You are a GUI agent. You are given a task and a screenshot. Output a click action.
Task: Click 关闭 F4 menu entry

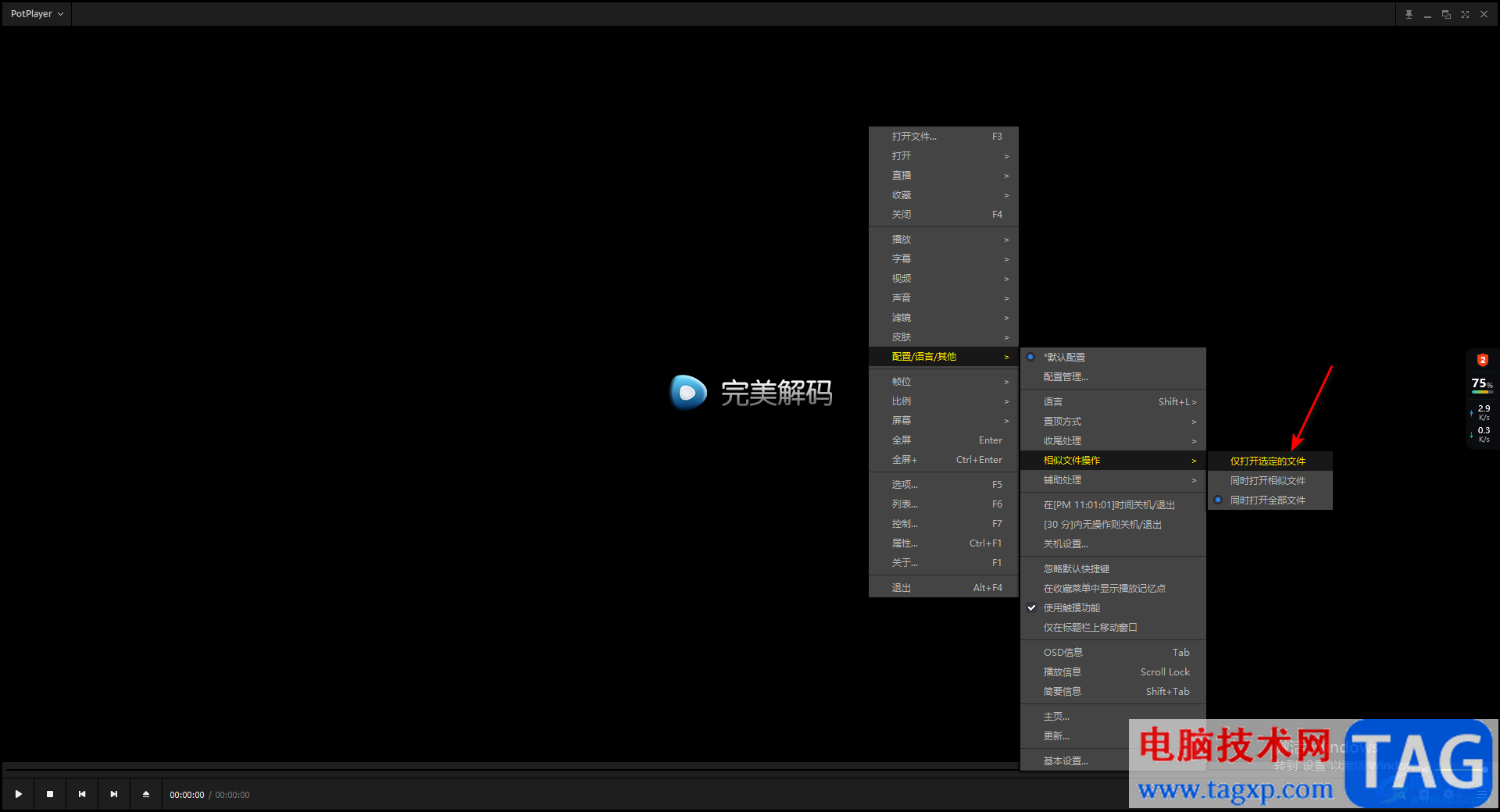click(x=944, y=214)
